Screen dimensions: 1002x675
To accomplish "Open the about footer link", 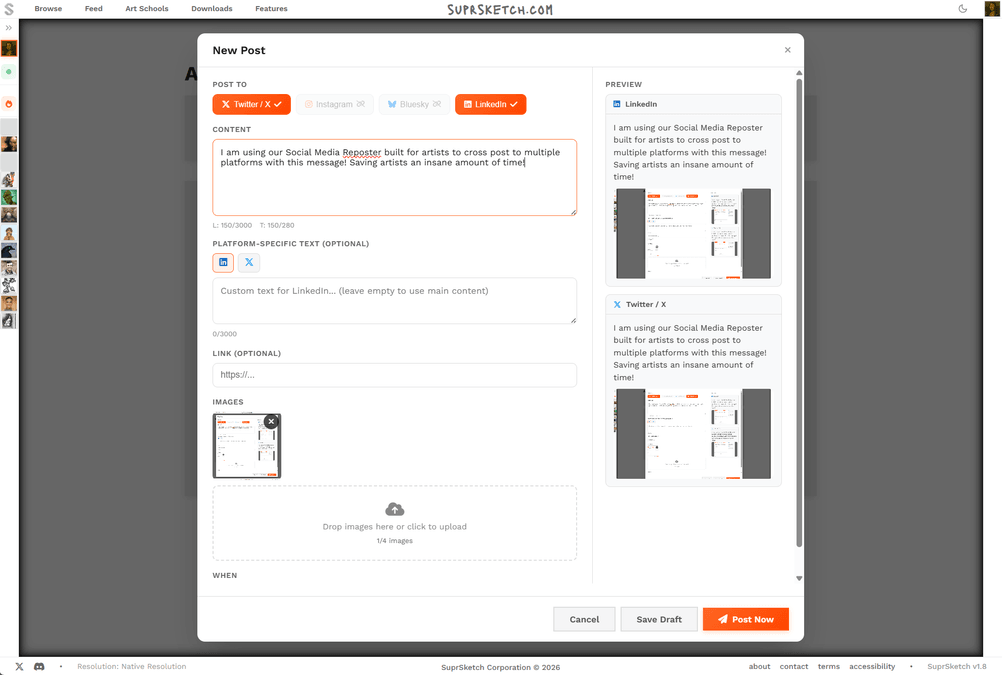I will click(x=759, y=667).
